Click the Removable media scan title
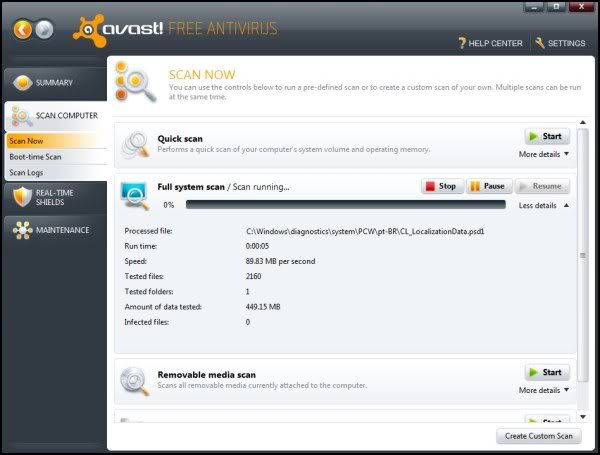 tap(207, 375)
